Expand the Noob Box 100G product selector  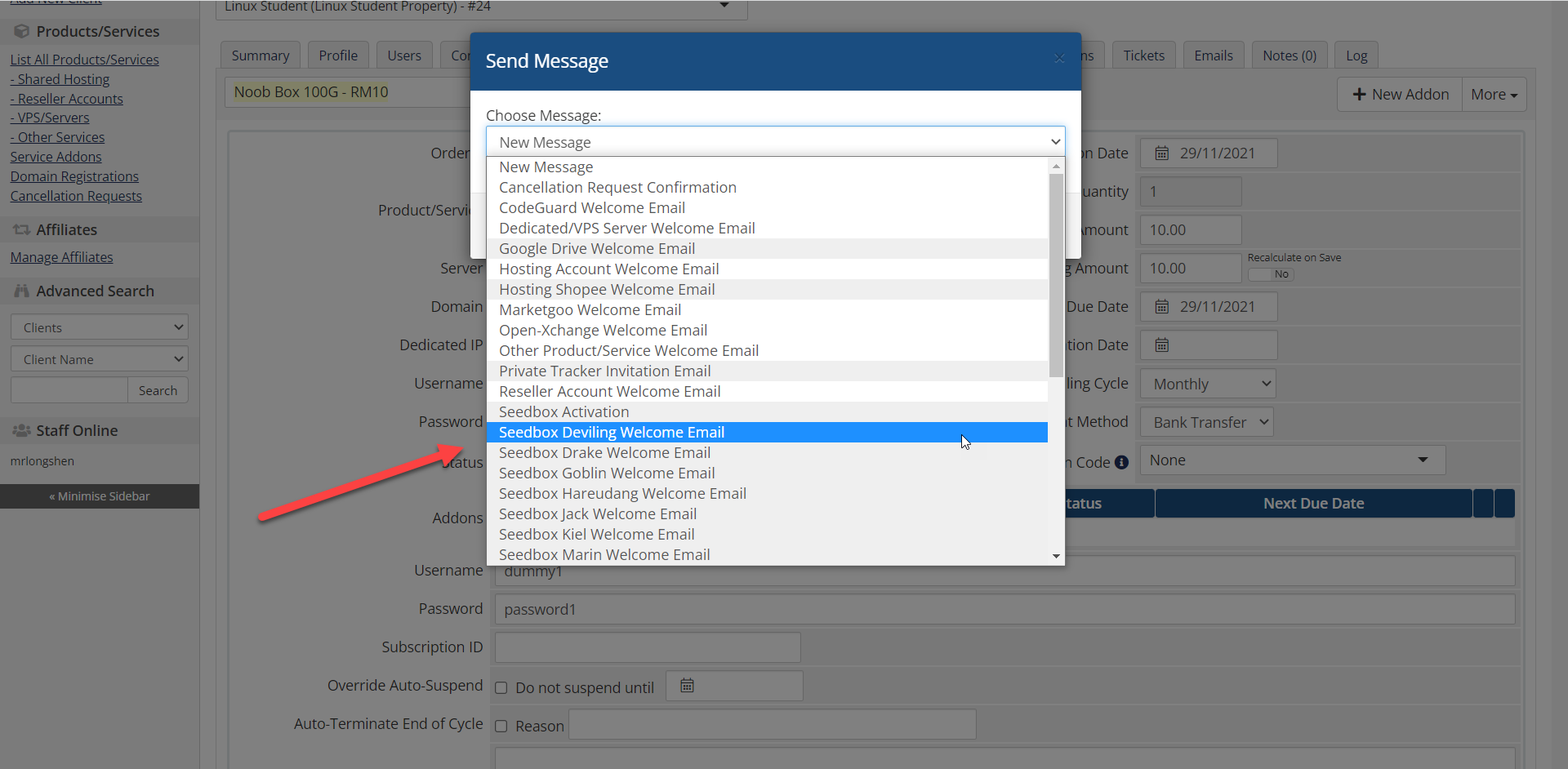point(349,92)
